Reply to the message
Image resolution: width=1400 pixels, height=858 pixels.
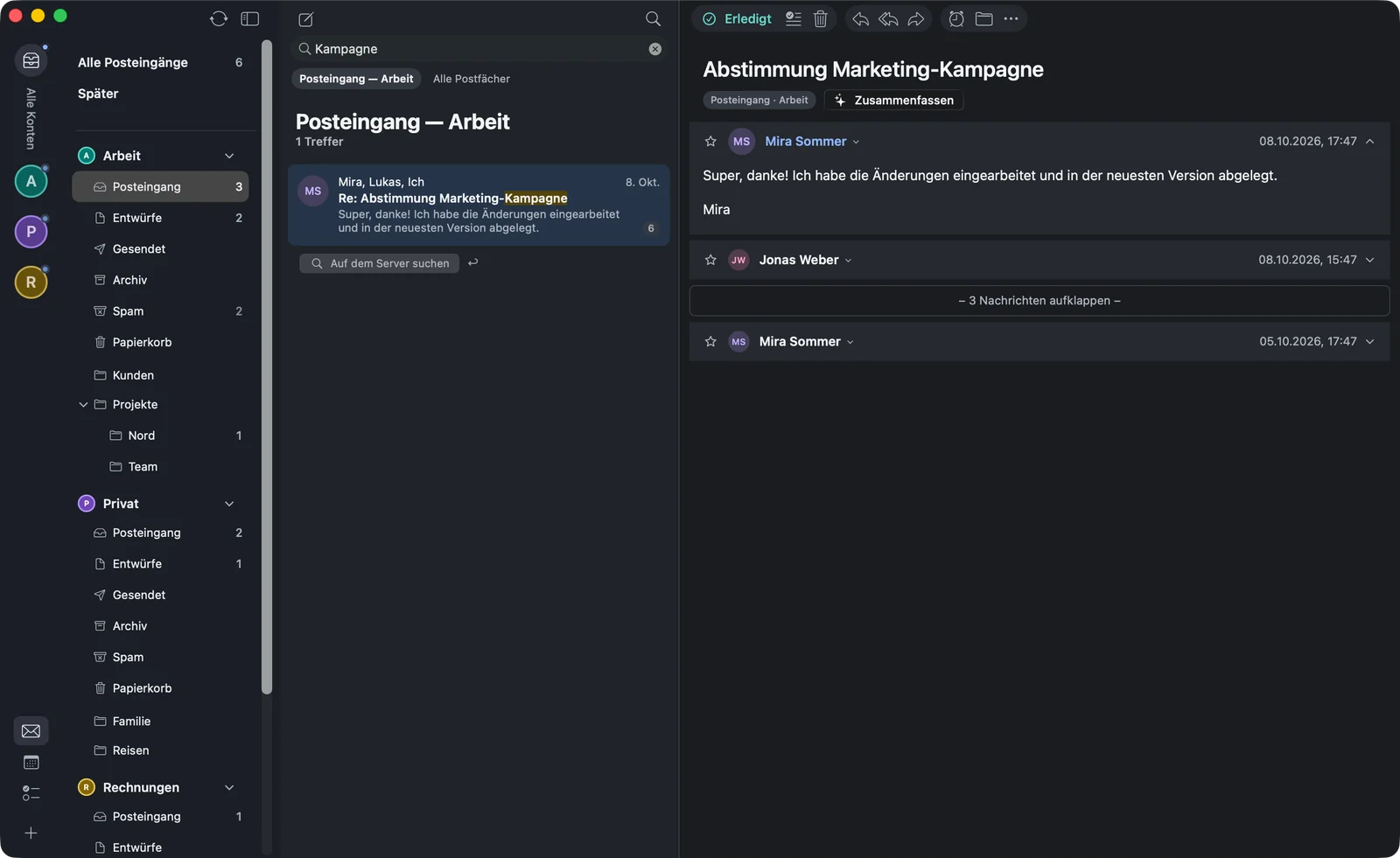860,18
